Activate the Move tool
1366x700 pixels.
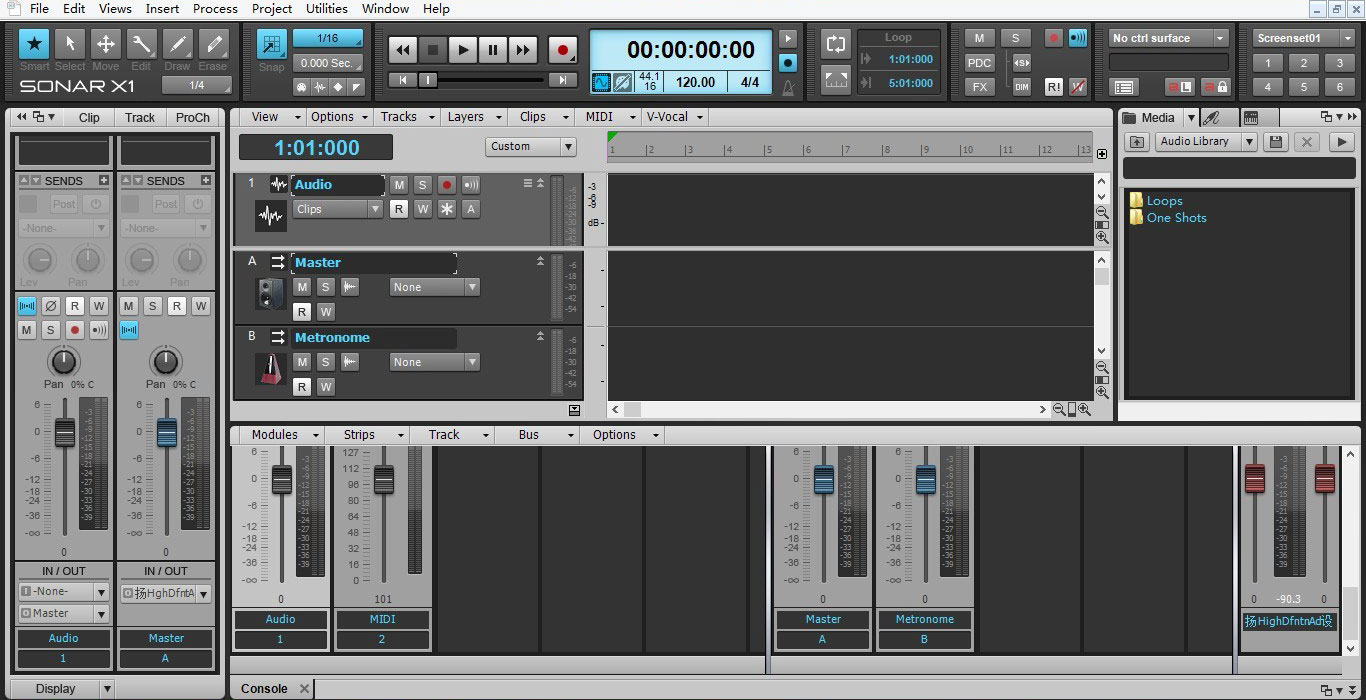tap(106, 44)
